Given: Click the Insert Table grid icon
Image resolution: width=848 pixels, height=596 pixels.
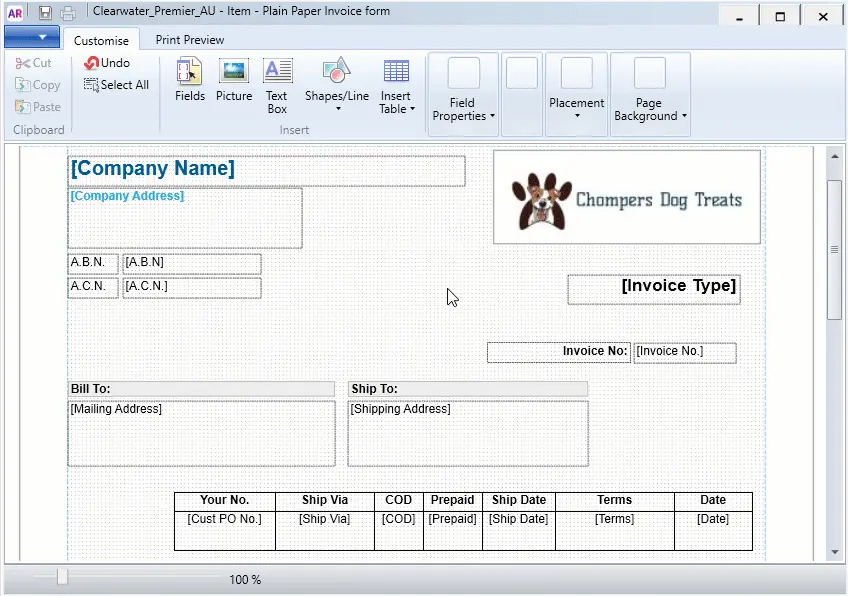Looking at the screenshot, I should click(396, 71).
